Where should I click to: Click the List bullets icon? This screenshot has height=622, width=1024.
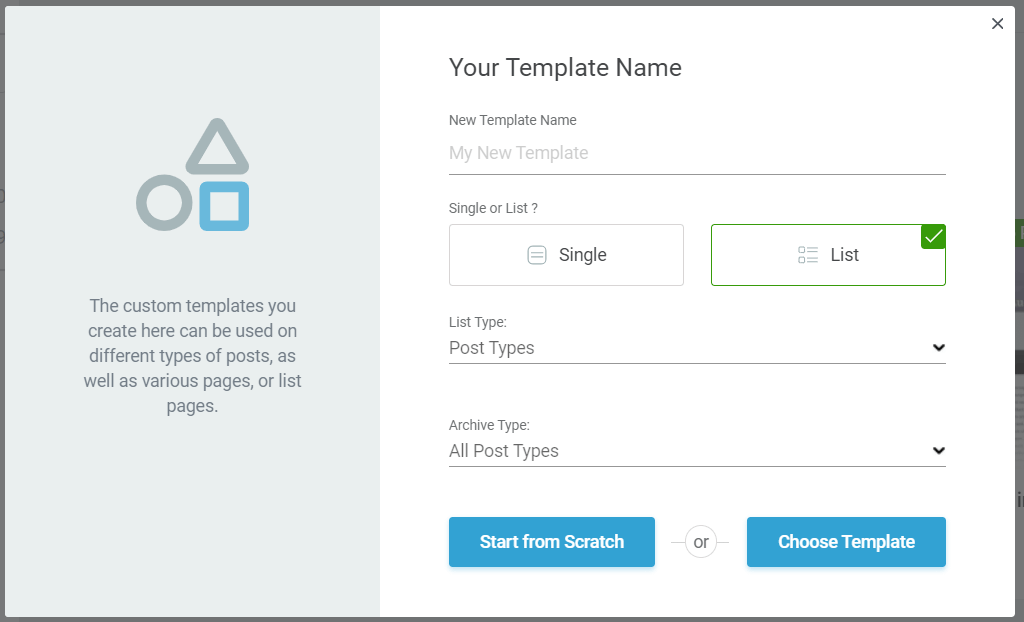pyautogui.click(x=808, y=255)
